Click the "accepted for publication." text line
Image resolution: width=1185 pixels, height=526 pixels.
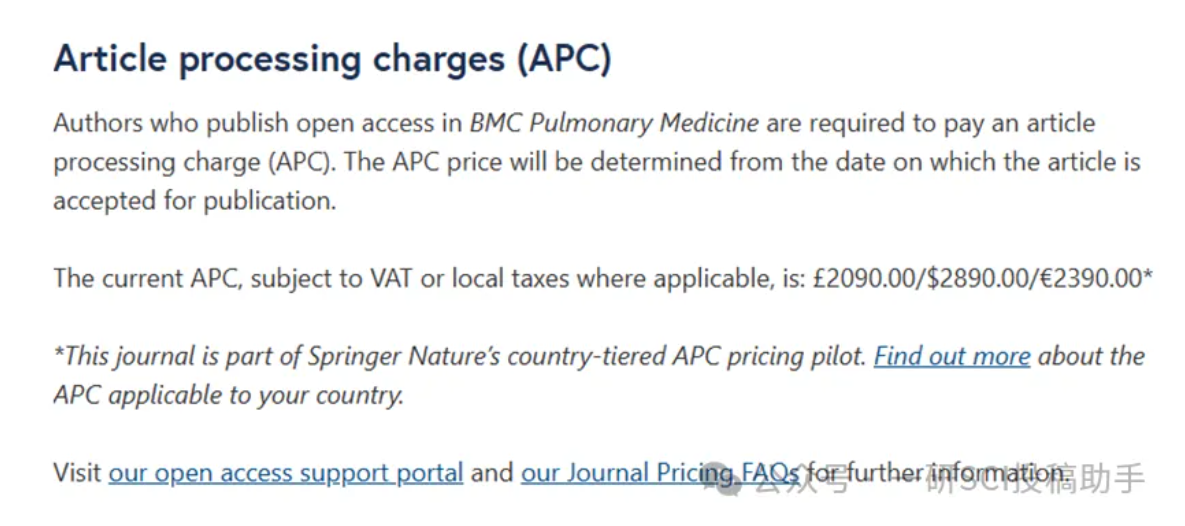(x=194, y=202)
